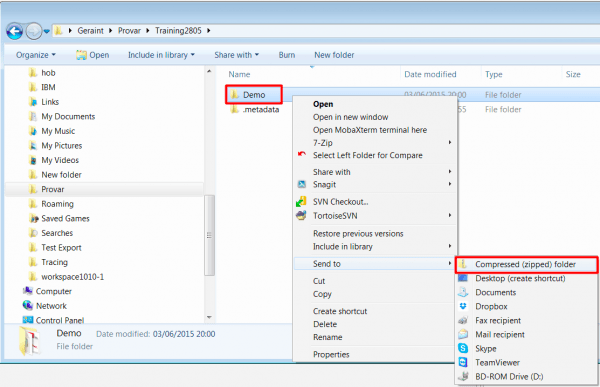Sort by Type column header

point(494,74)
